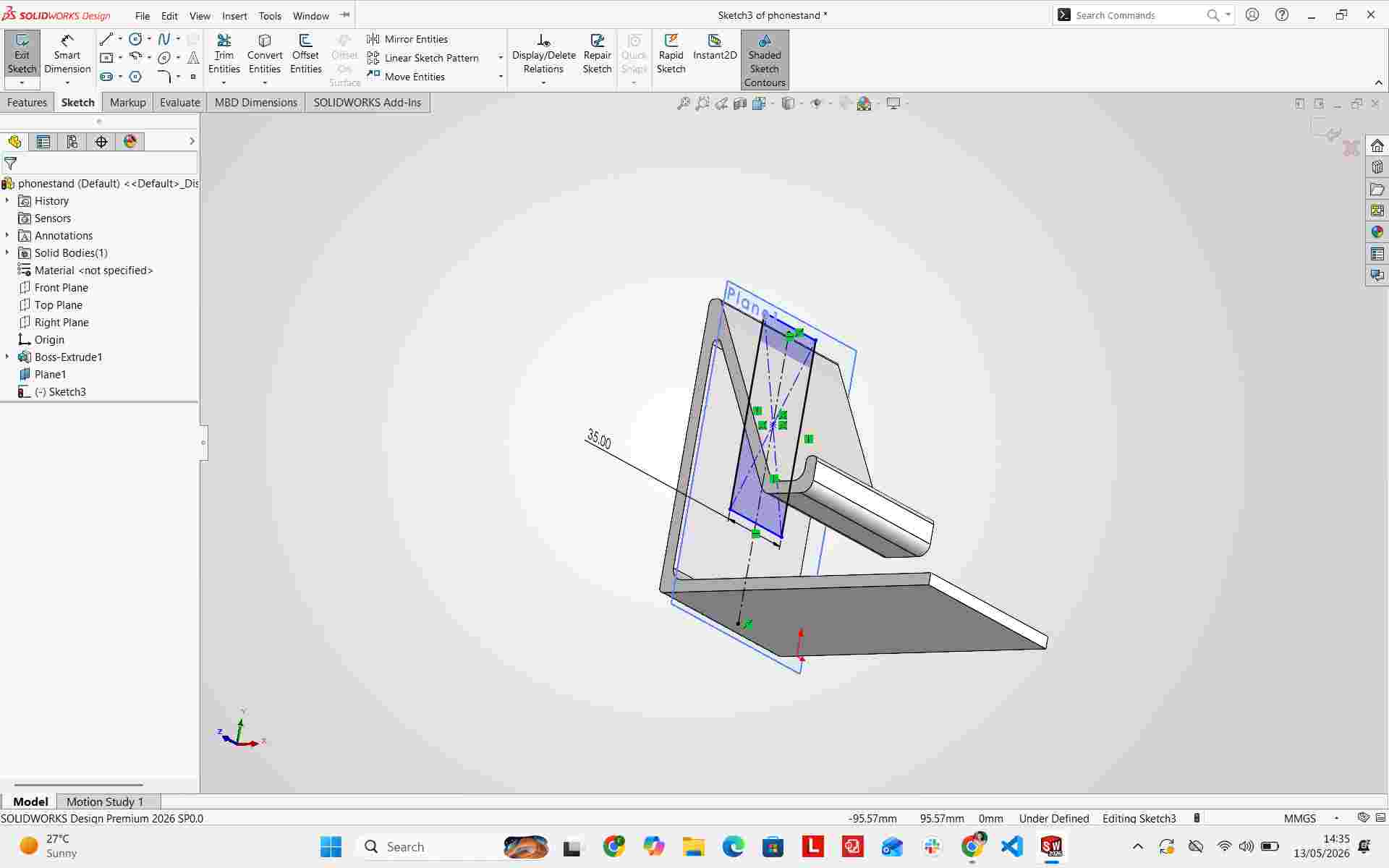Open Windows Start menu
Screen dimensions: 1389x868
(331, 846)
